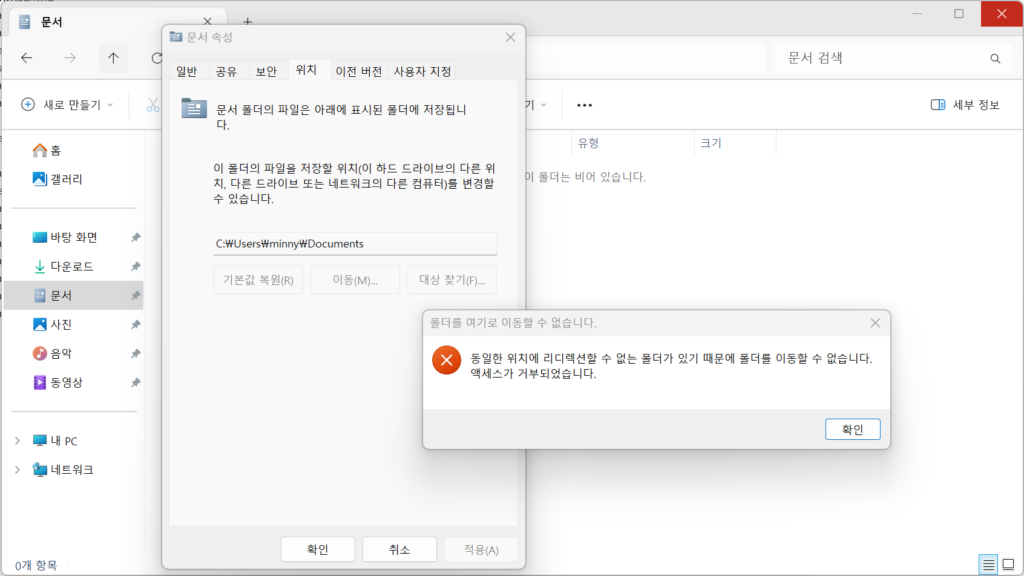This screenshot has height=576, width=1024.
Task: Click the refresh icon in Explorer
Action: point(157,57)
